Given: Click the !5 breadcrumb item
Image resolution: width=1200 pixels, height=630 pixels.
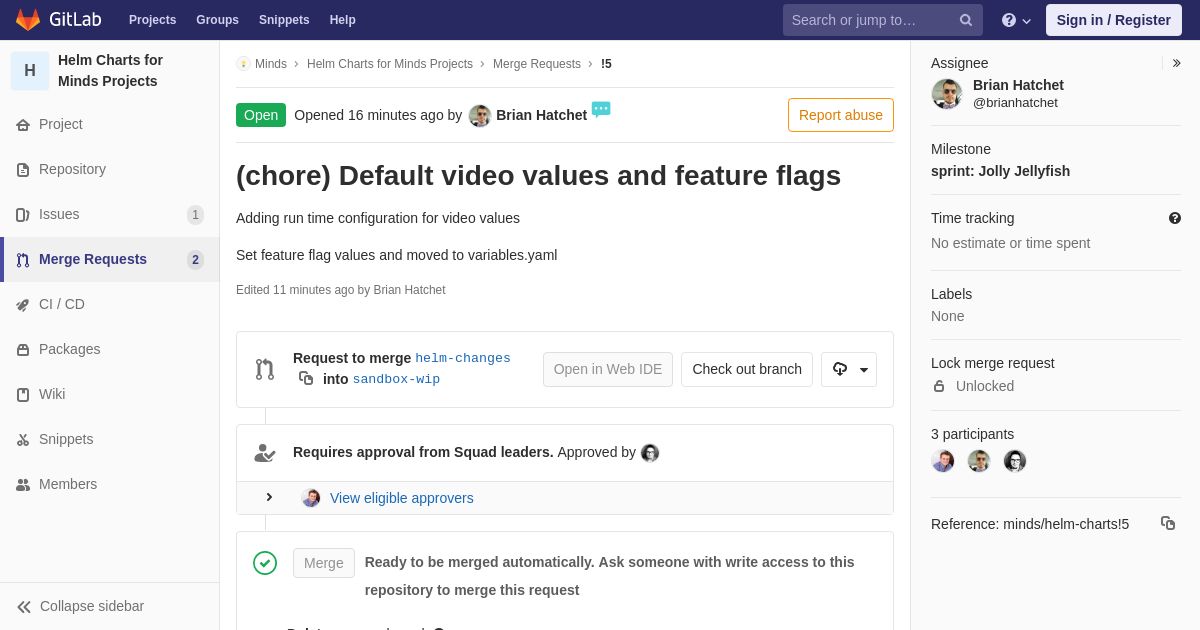Looking at the screenshot, I should [x=606, y=64].
